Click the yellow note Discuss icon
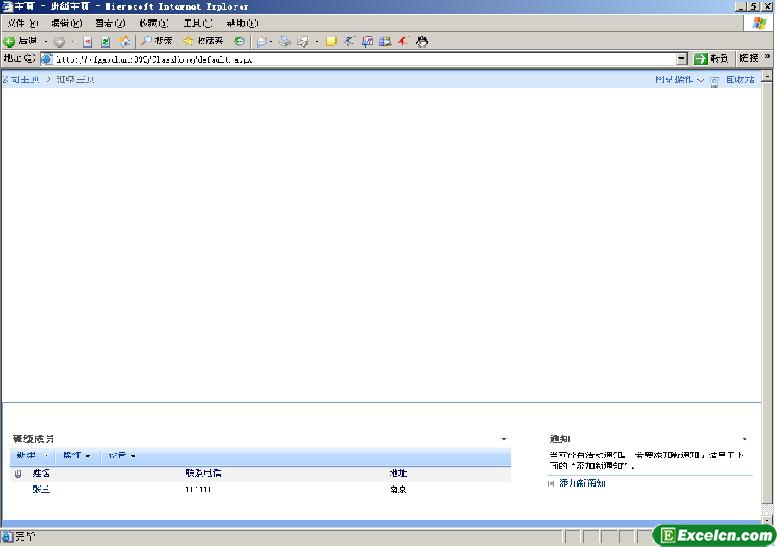 [331, 42]
